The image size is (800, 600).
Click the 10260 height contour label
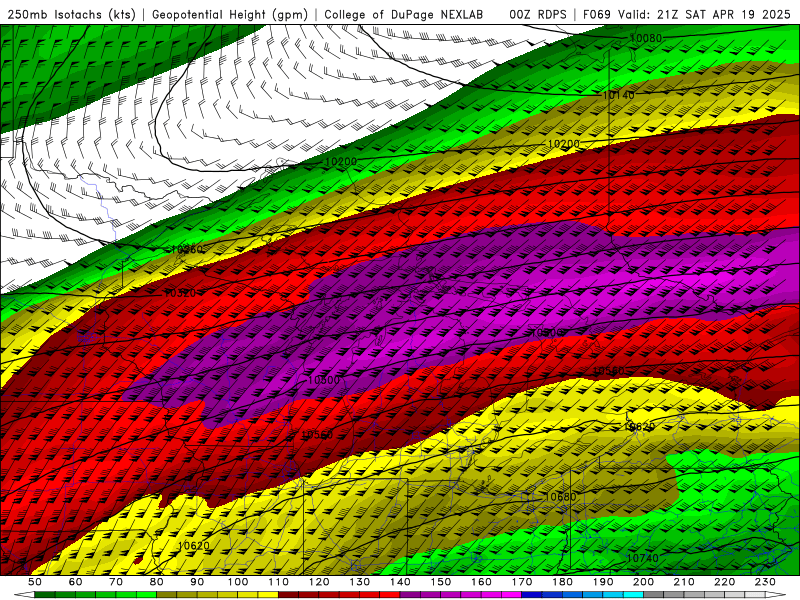(x=187, y=249)
